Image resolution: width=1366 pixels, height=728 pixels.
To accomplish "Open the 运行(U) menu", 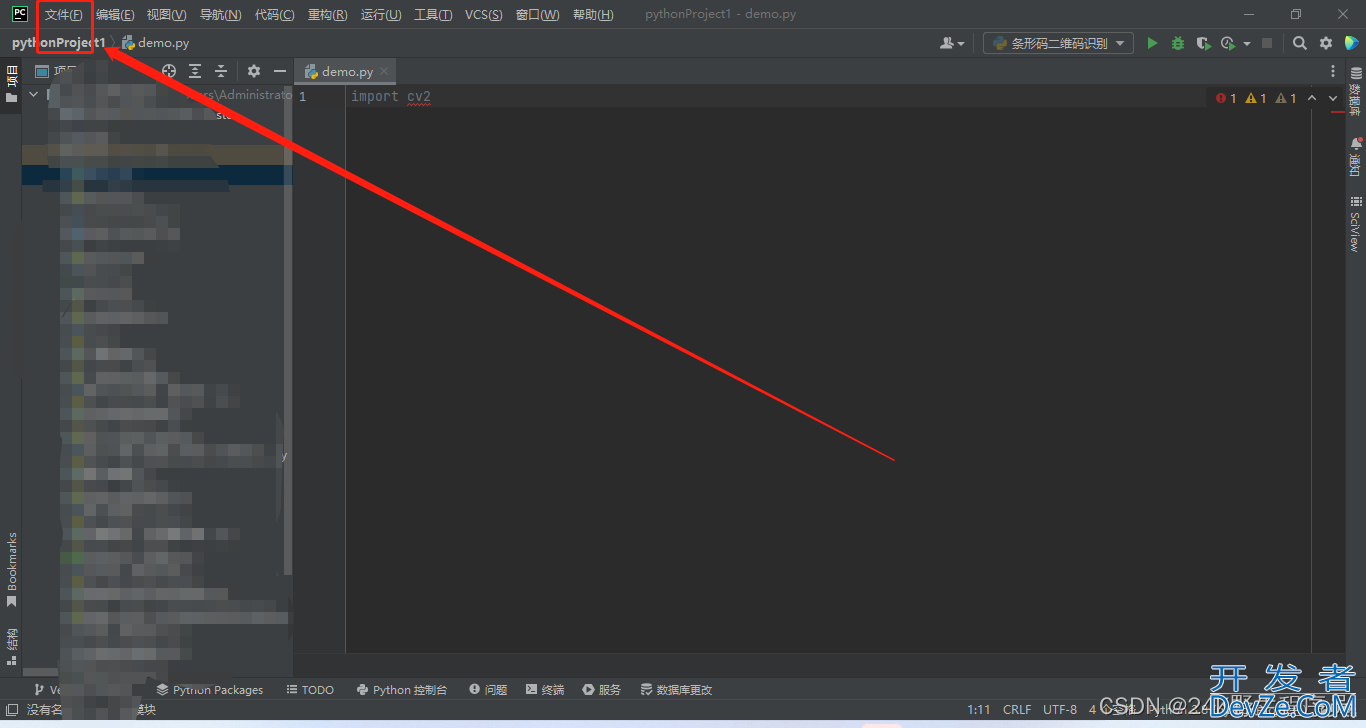I will click(381, 15).
